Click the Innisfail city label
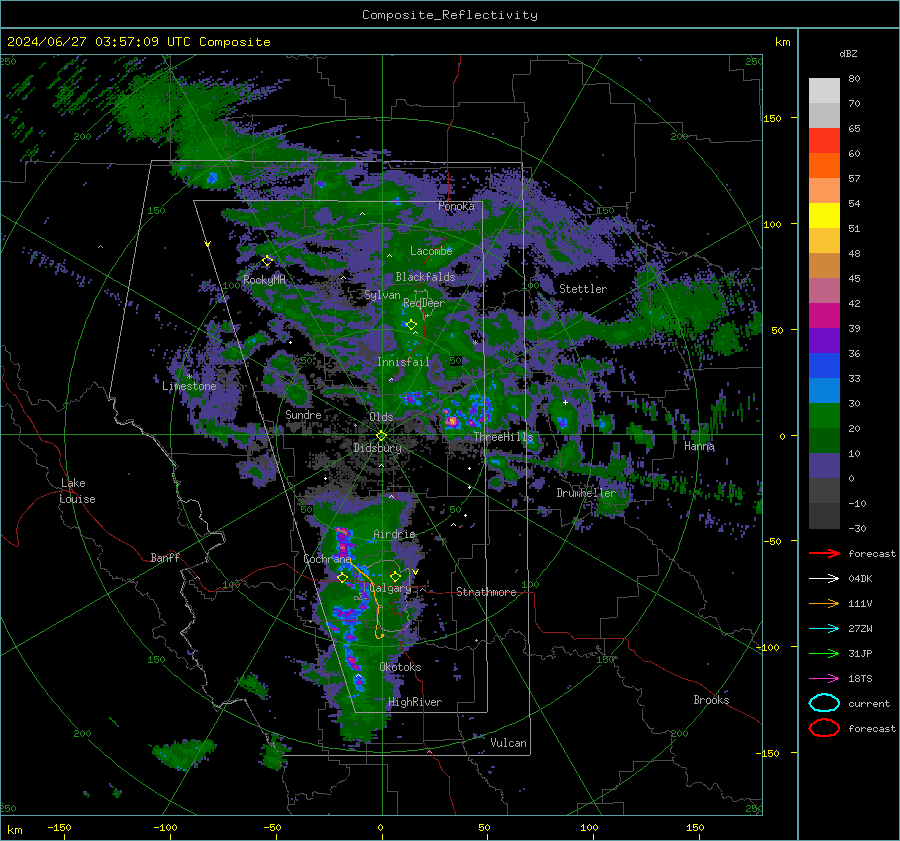The width and height of the screenshot is (900, 841). [x=403, y=362]
